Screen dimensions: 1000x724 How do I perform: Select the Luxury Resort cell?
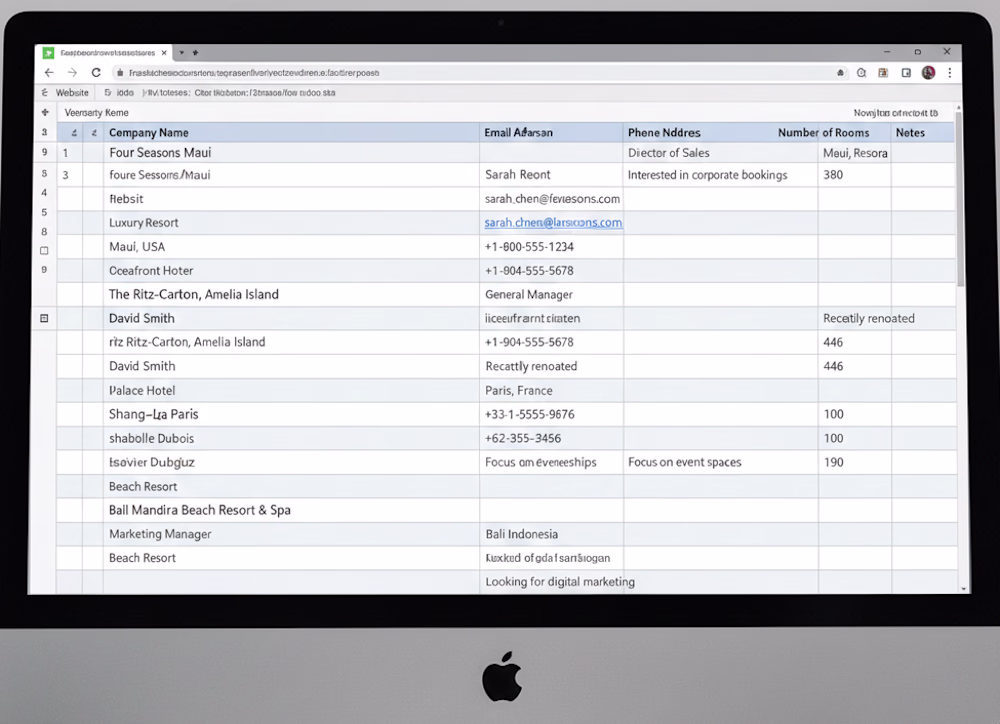291,223
